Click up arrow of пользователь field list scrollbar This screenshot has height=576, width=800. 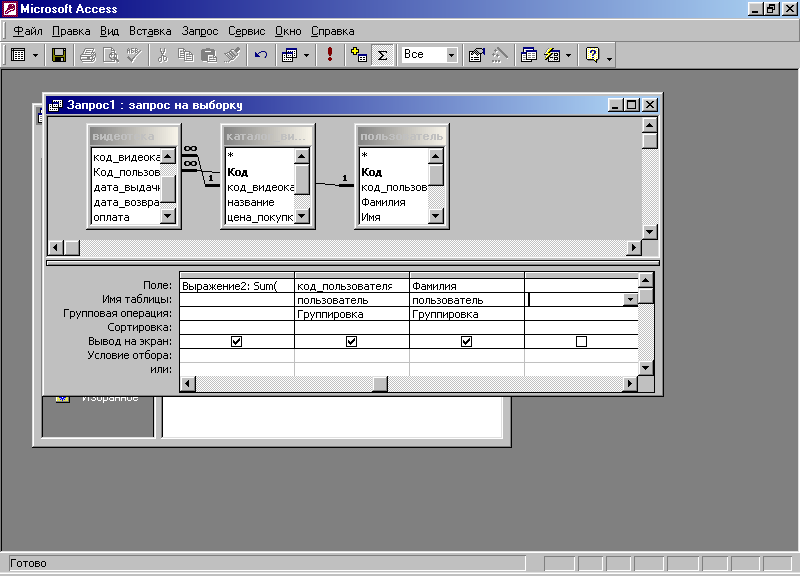click(436, 156)
